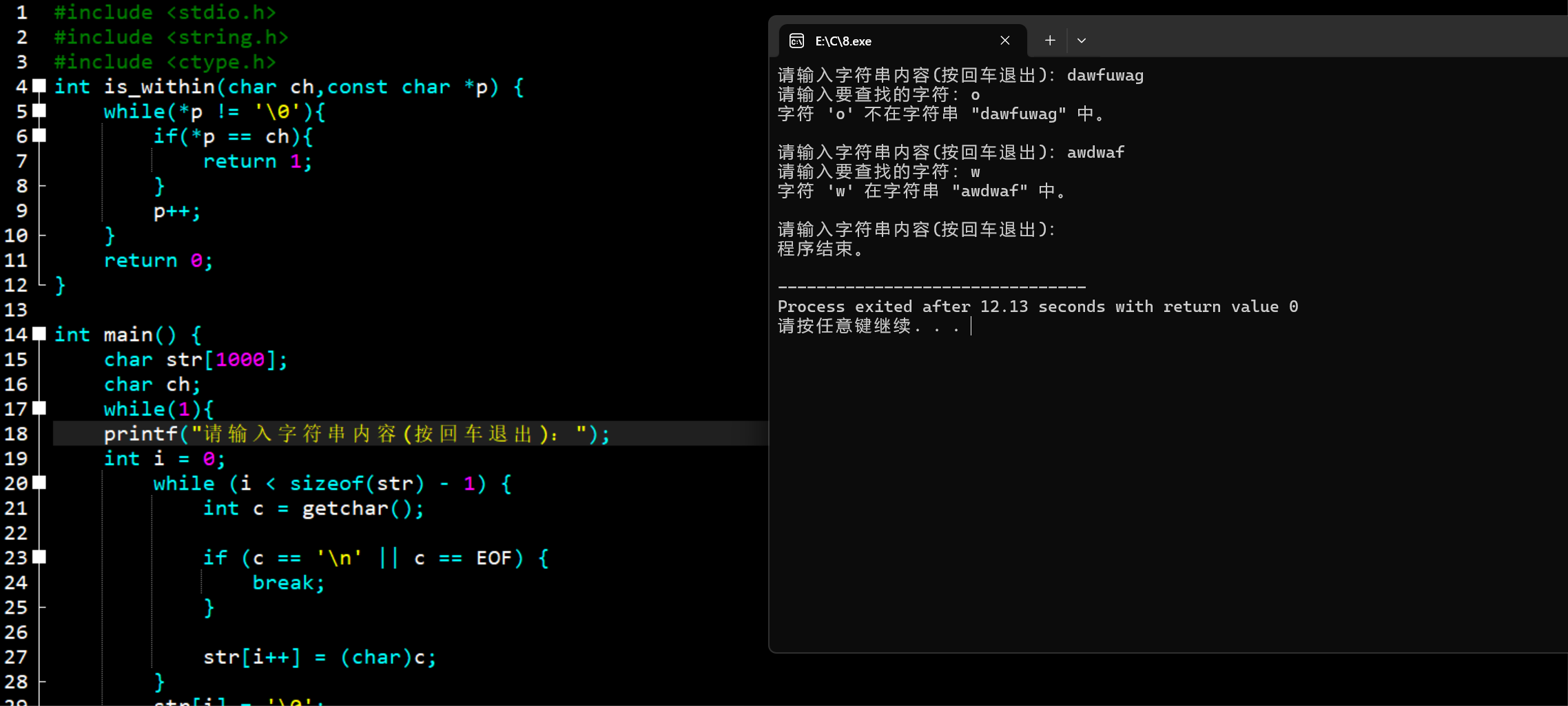Open the terminal new-tab dropdown chevron
The image size is (1568, 706).
(x=1081, y=40)
